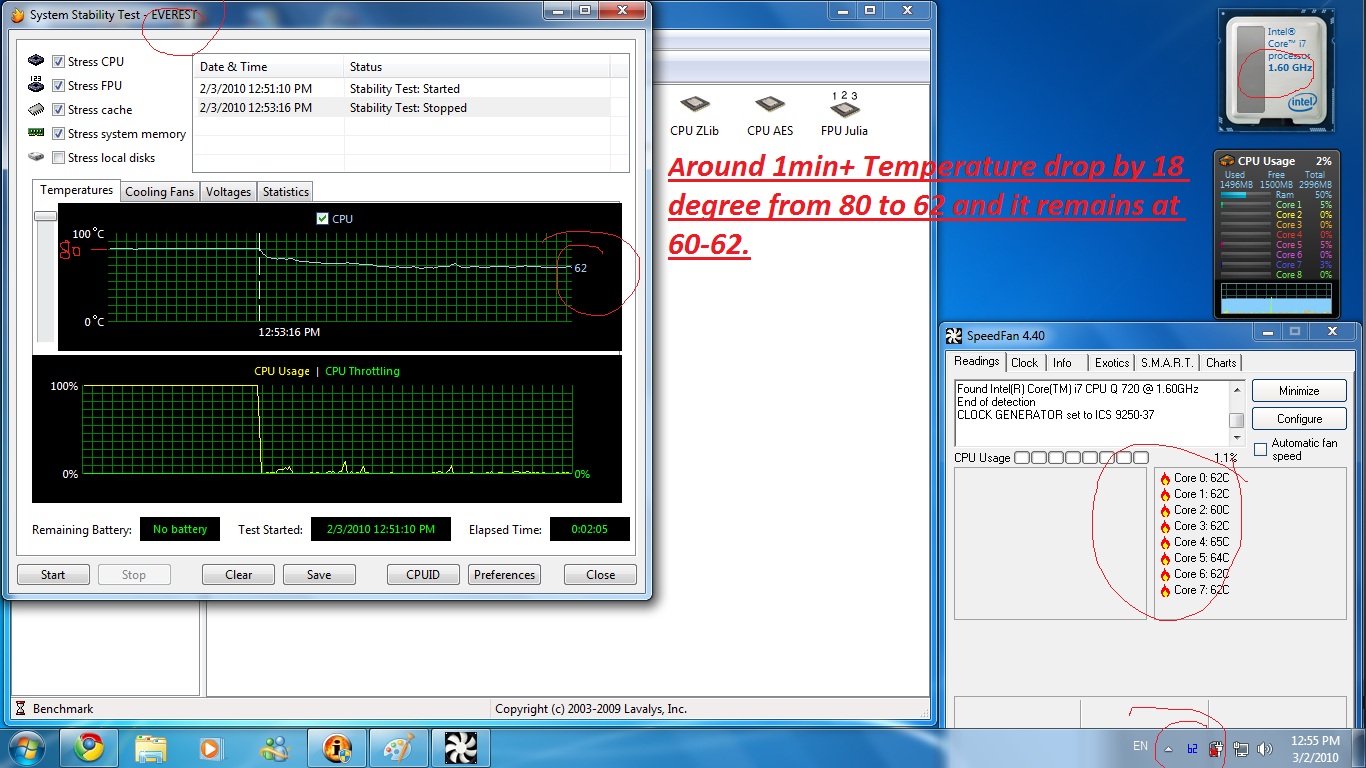Click the system memory module icon

coord(37,133)
